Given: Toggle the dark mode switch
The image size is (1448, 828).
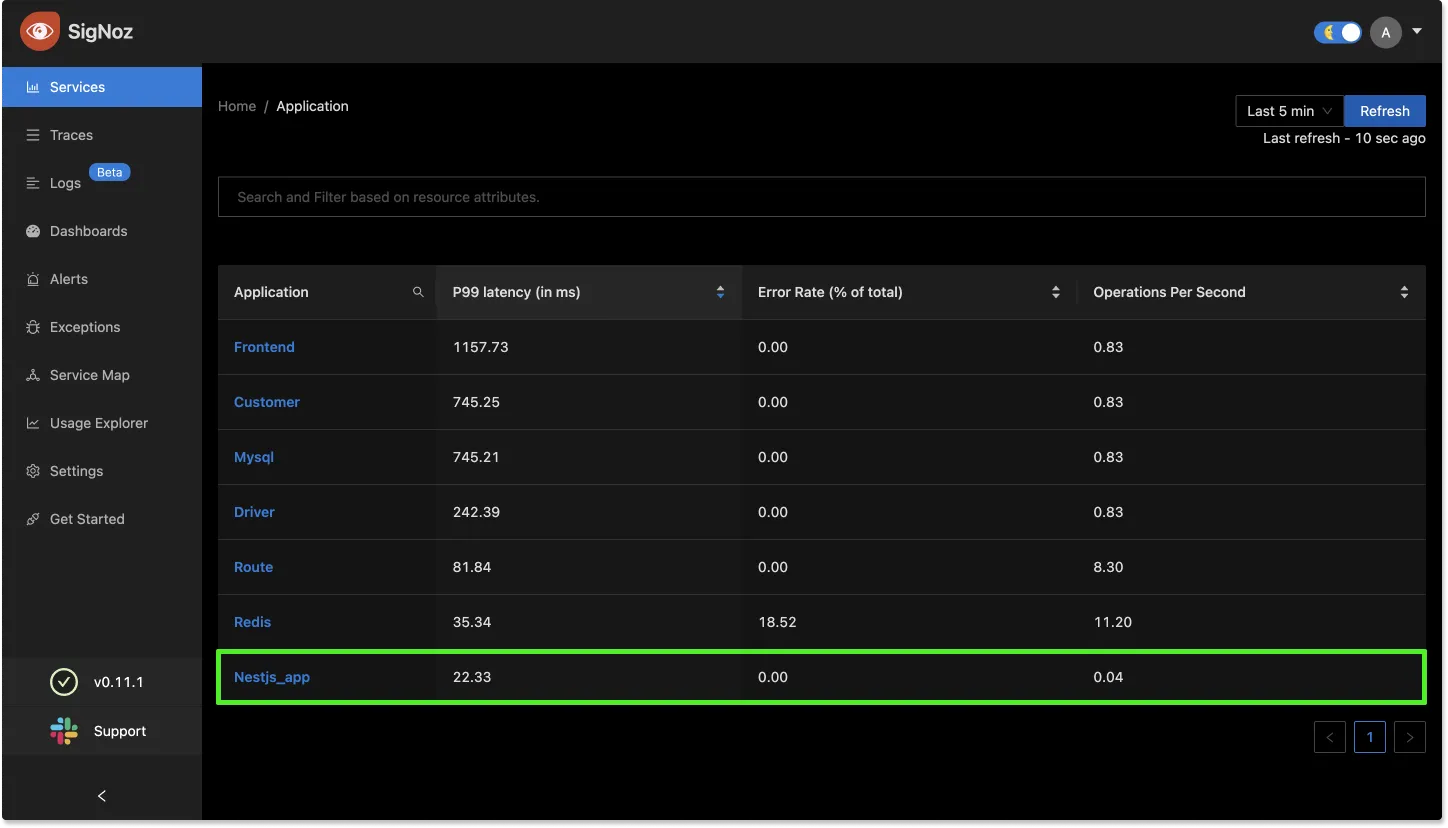Looking at the screenshot, I should (x=1338, y=32).
